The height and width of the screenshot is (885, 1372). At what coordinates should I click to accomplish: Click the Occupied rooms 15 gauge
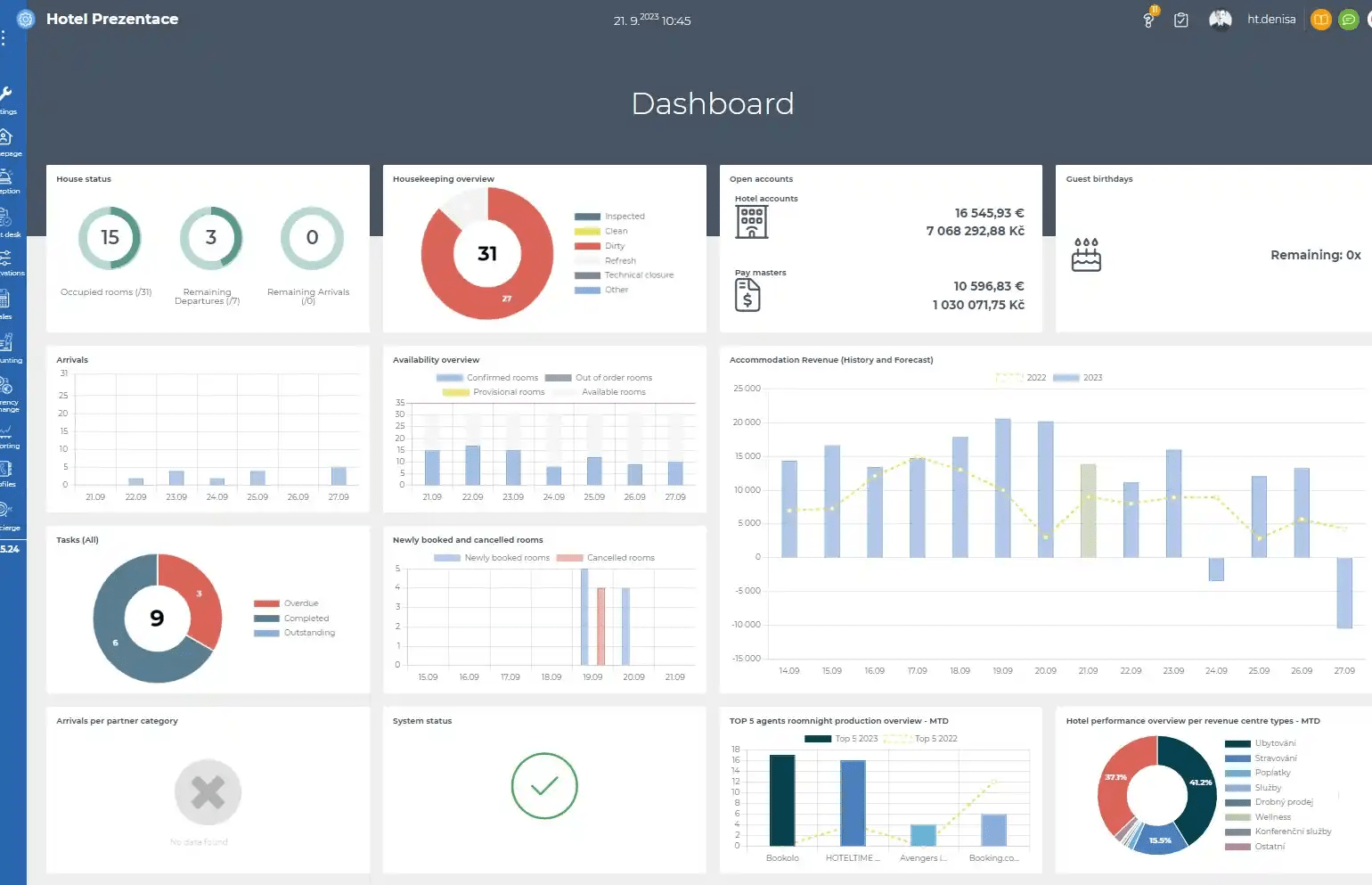(x=110, y=238)
